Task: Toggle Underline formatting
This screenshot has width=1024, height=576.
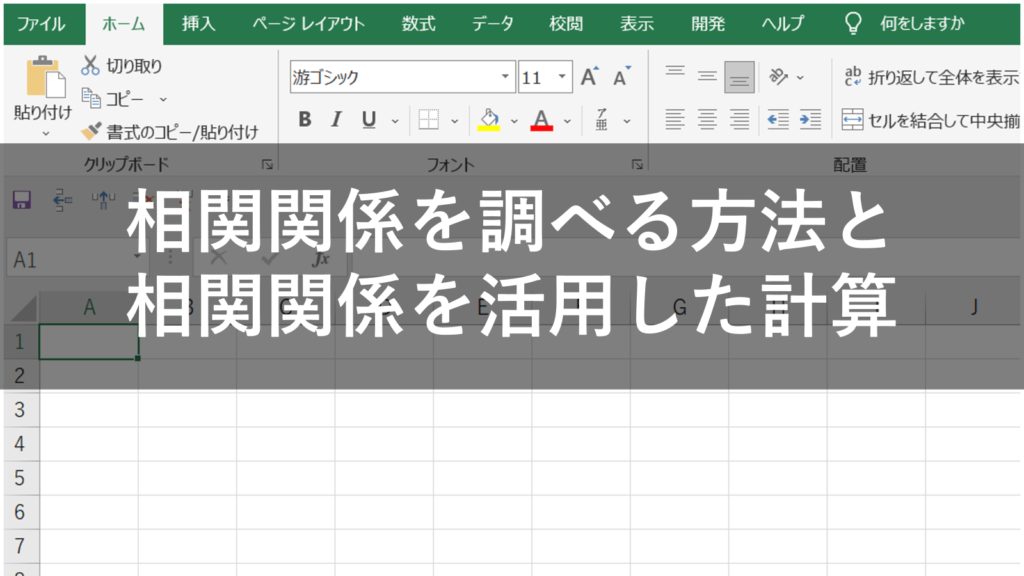Action: 368,120
